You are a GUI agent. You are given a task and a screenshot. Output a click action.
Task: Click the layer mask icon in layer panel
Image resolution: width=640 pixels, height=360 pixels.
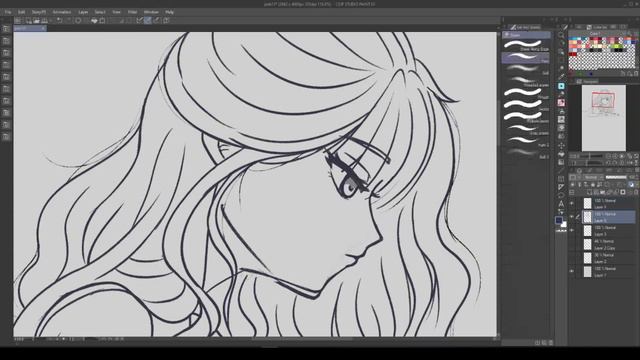click(622, 192)
